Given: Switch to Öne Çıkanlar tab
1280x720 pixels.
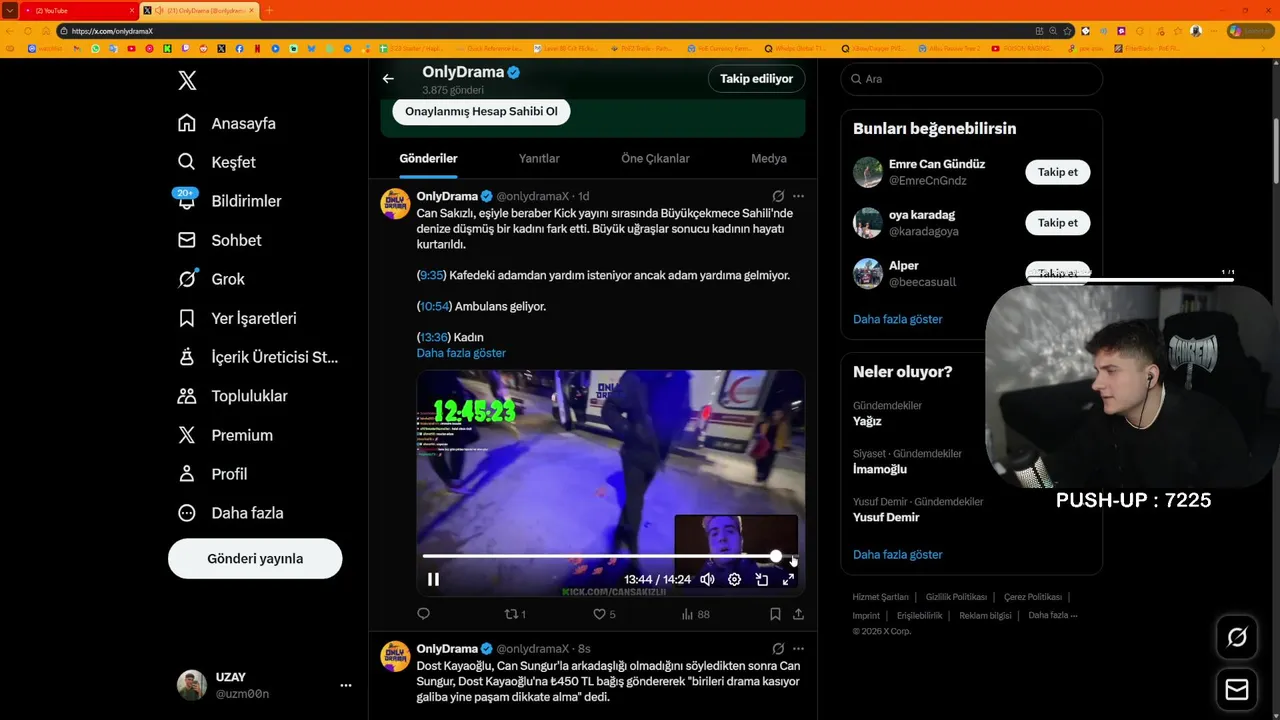Looking at the screenshot, I should [655, 158].
